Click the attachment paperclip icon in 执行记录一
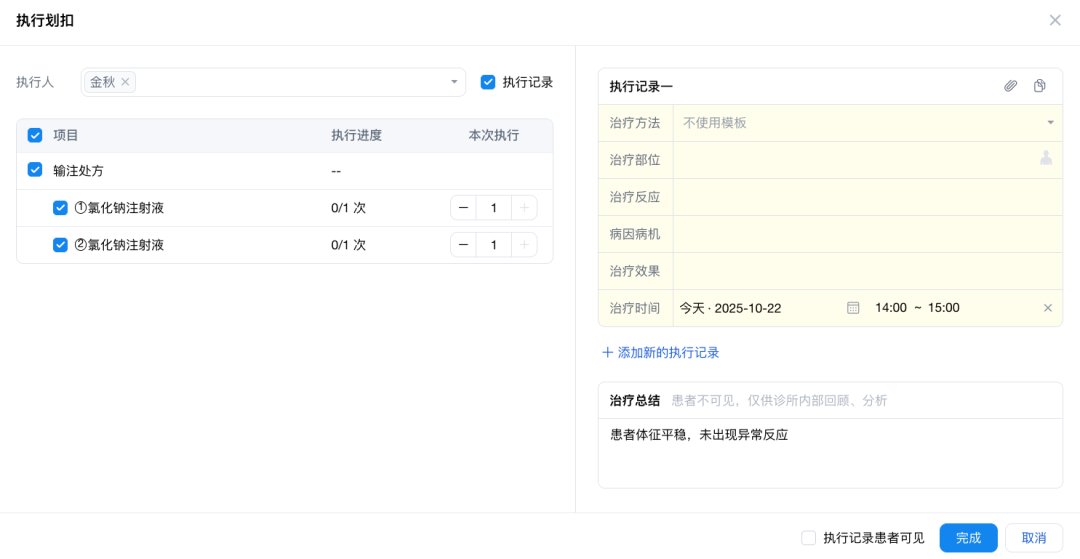Viewport: 1080px width, 559px height. pyautogui.click(x=1010, y=87)
